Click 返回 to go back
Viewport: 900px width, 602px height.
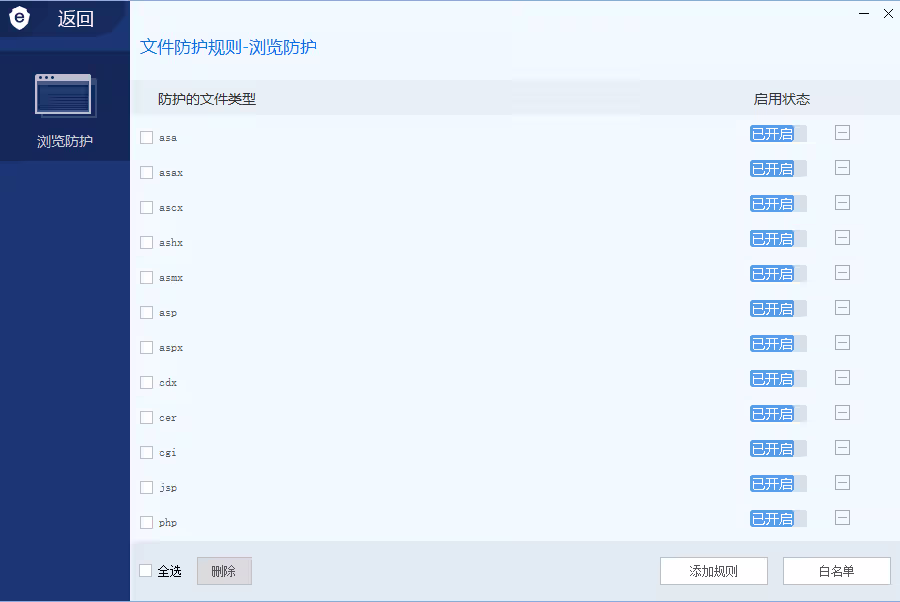pos(75,19)
